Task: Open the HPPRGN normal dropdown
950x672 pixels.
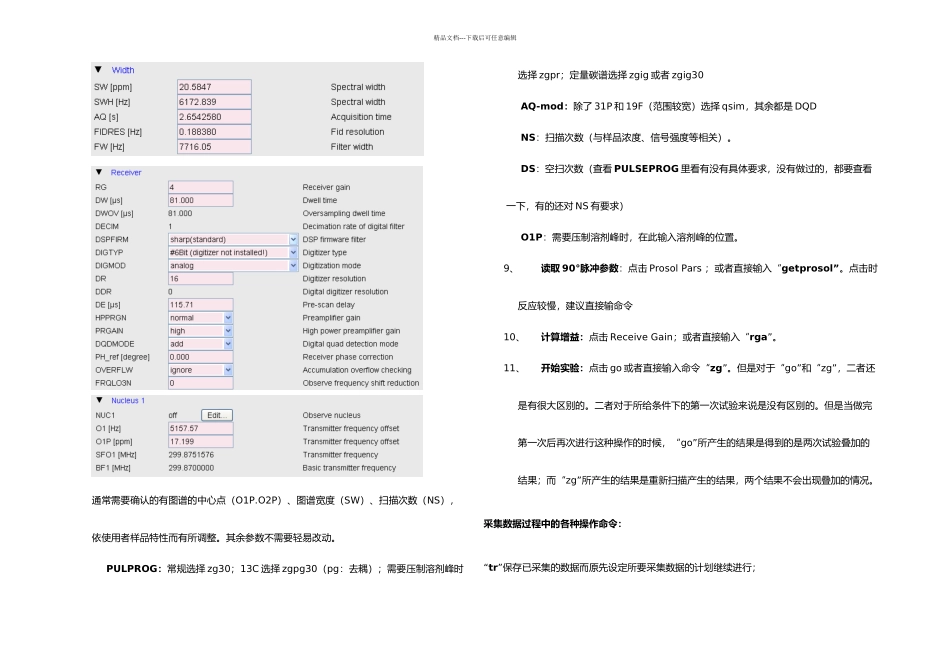Action: 228,318
